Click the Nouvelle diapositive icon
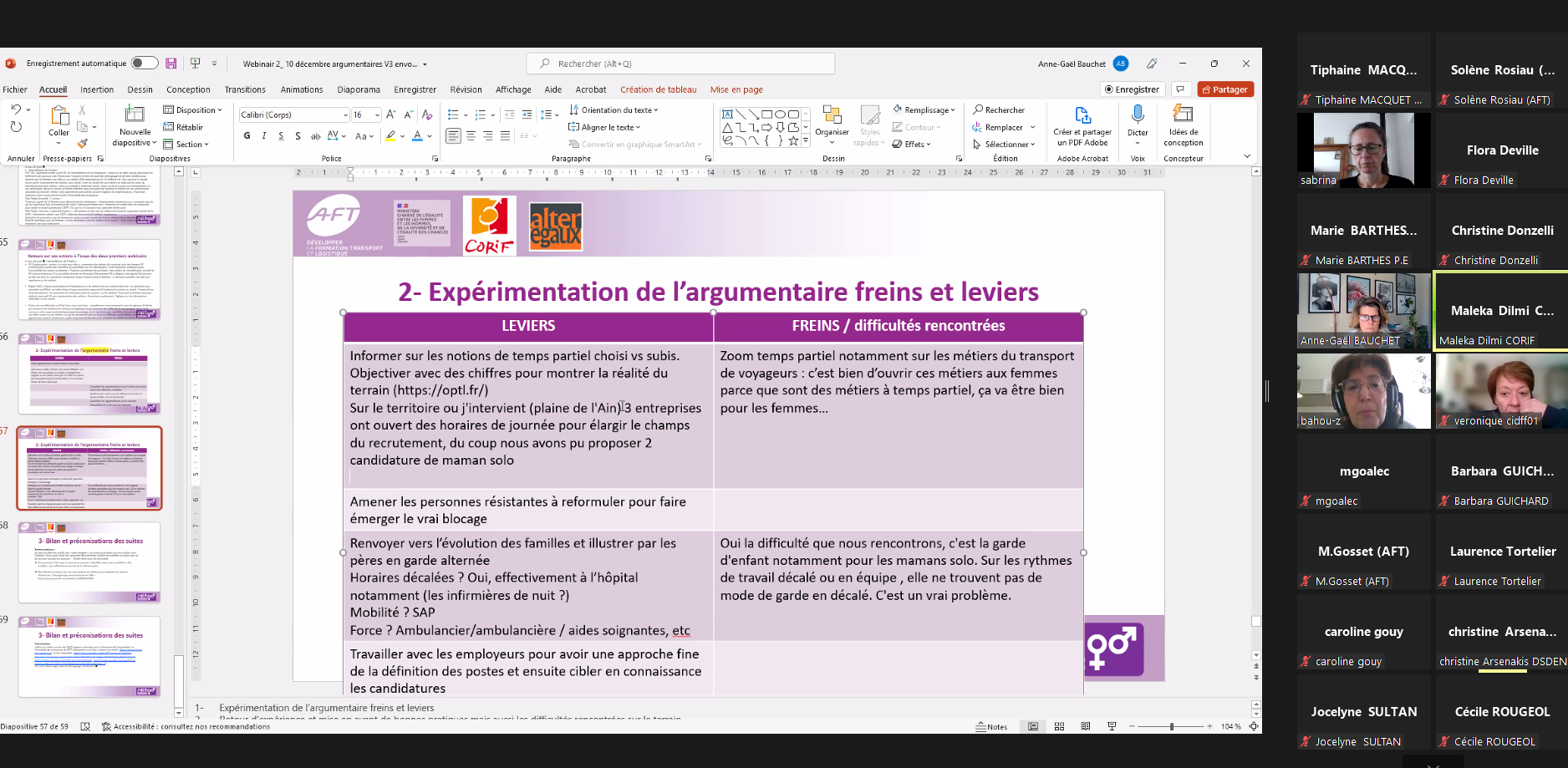1568x768 pixels. coord(135,114)
